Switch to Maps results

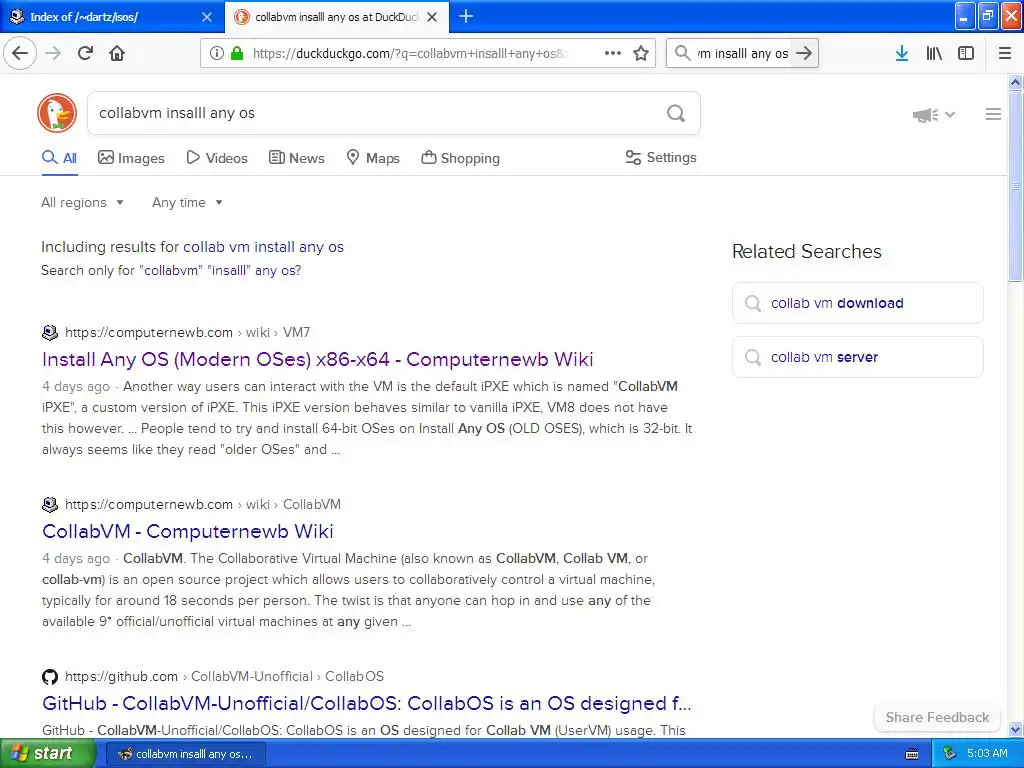pos(373,158)
